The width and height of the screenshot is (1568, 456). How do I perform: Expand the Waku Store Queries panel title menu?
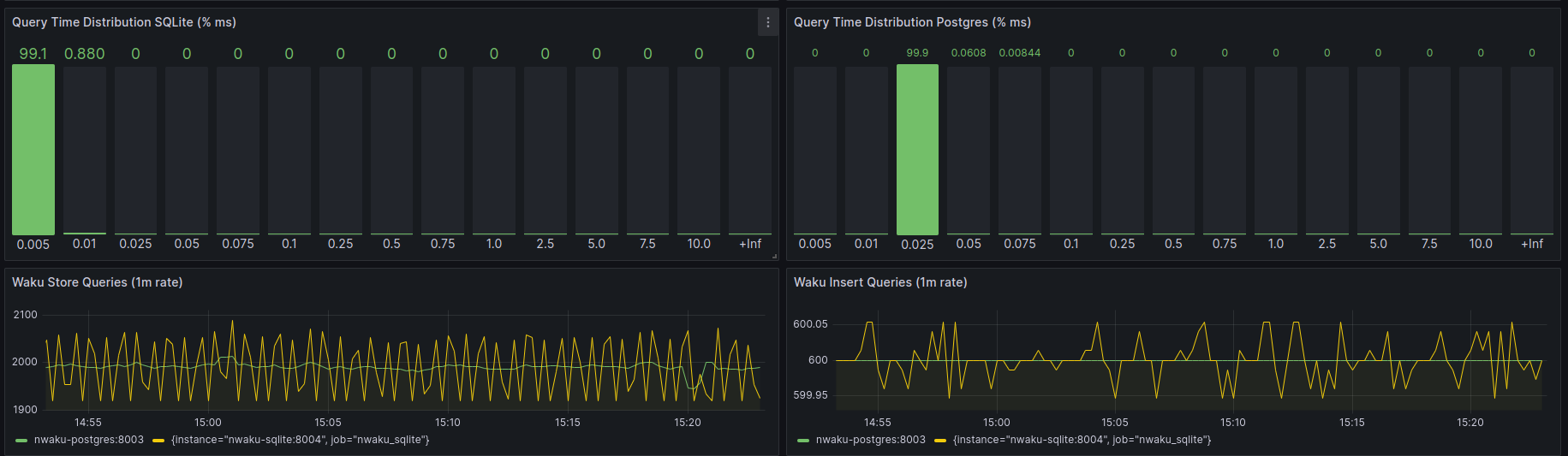[x=97, y=282]
